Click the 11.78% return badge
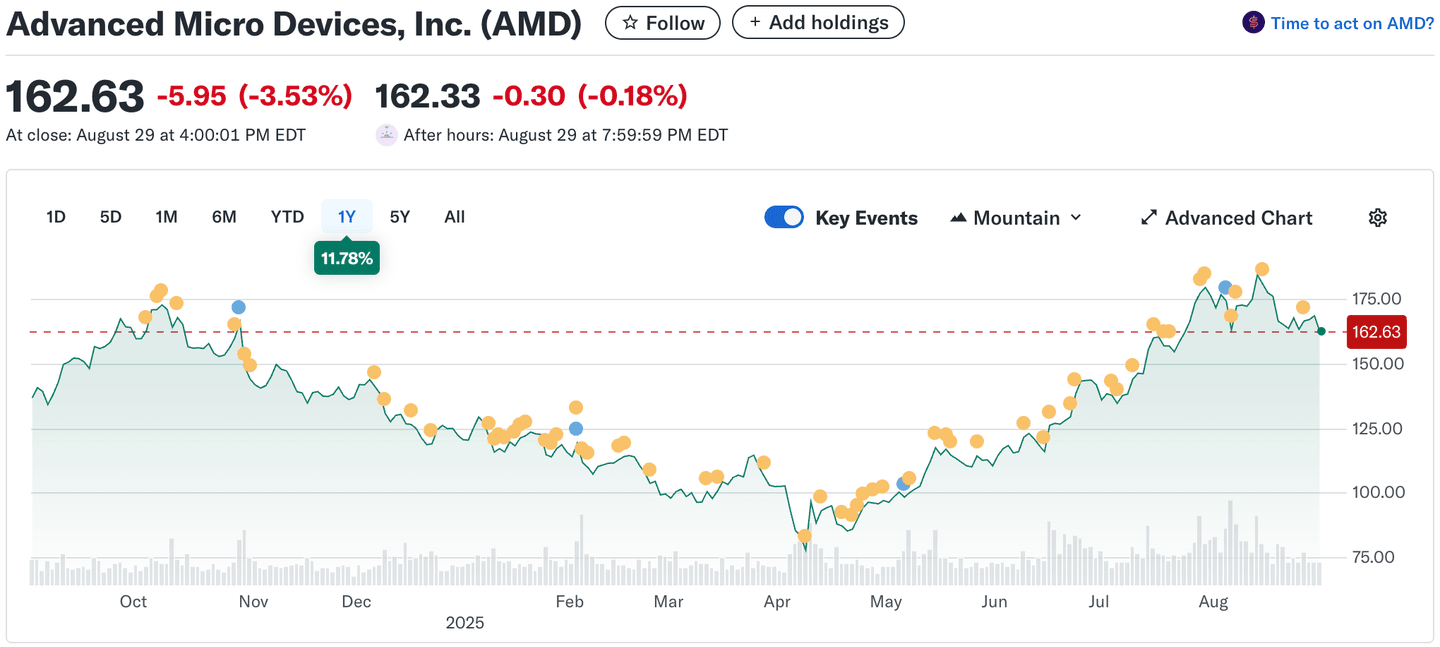The image size is (1440, 647). pos(346,258)
